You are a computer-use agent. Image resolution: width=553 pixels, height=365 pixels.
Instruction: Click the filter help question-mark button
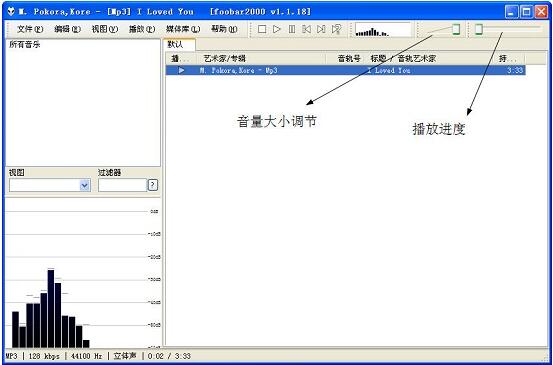click(x=153, y=185)
